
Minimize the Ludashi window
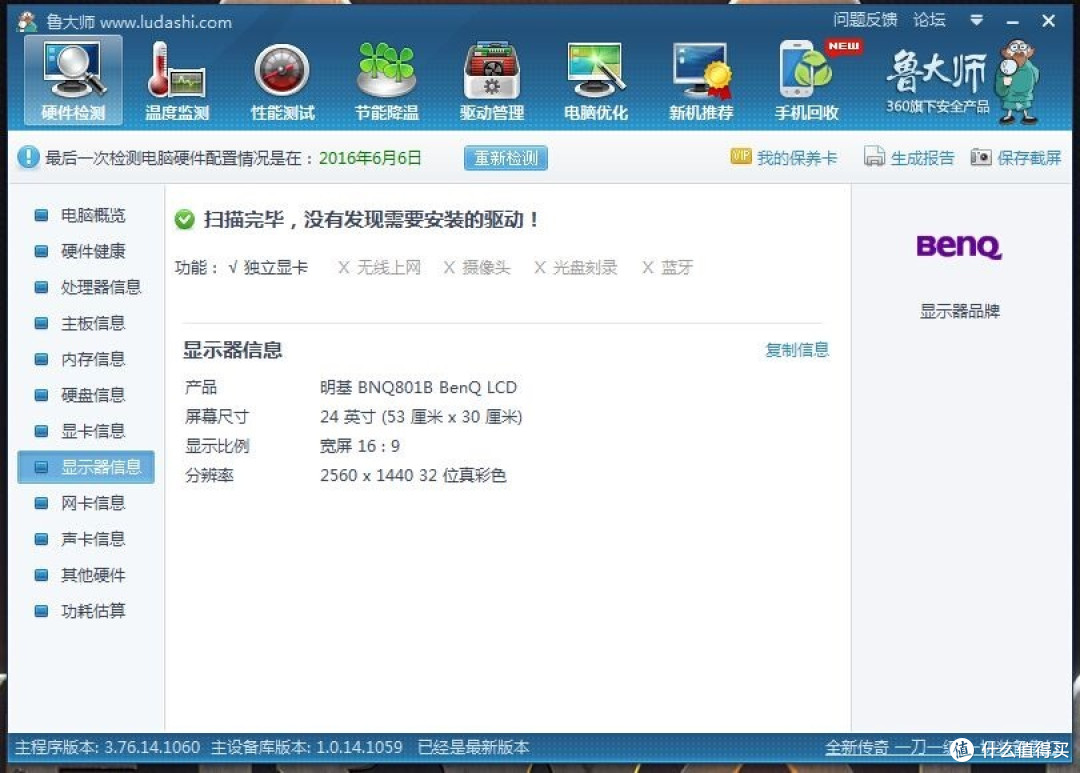1012,23
